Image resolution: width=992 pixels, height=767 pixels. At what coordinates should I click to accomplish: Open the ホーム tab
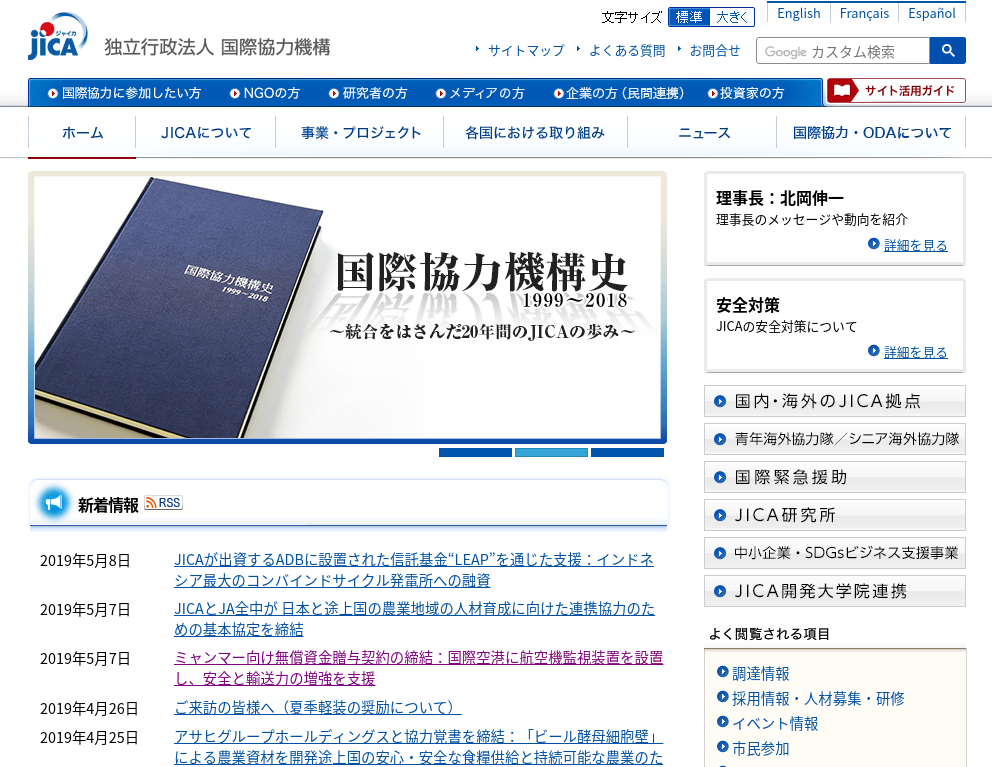[82, 133]
